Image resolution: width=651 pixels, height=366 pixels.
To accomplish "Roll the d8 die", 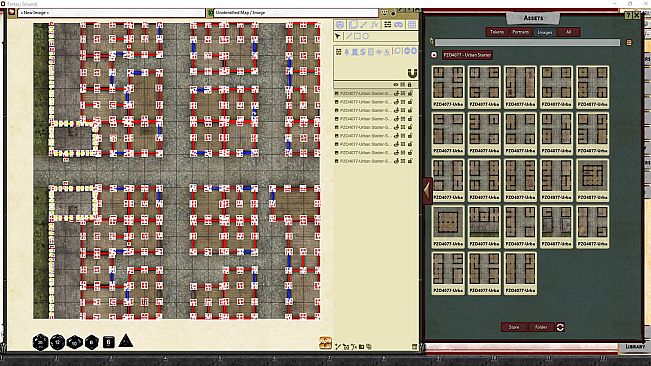I will coord(91,342).
